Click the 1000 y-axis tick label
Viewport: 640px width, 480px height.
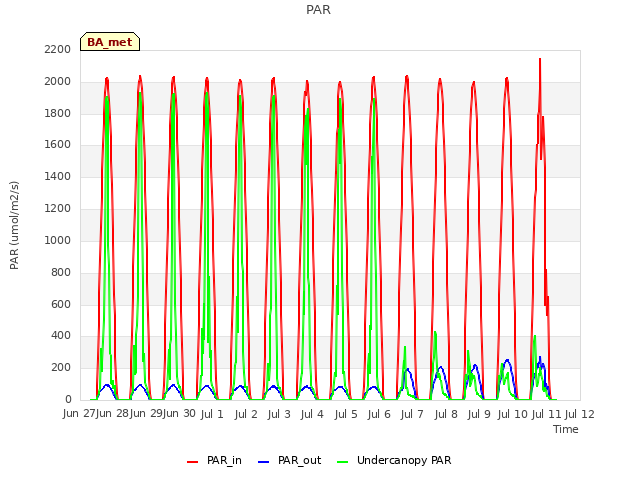click(58, 240)
